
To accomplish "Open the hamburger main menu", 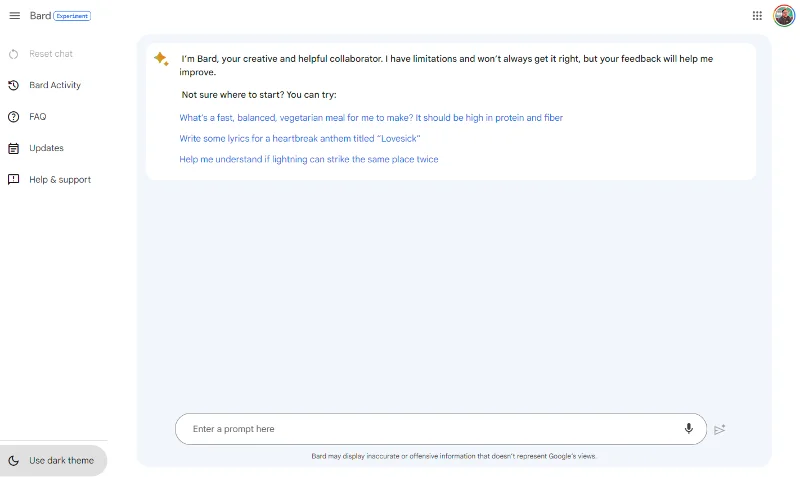I will click(x=14, y=16).
